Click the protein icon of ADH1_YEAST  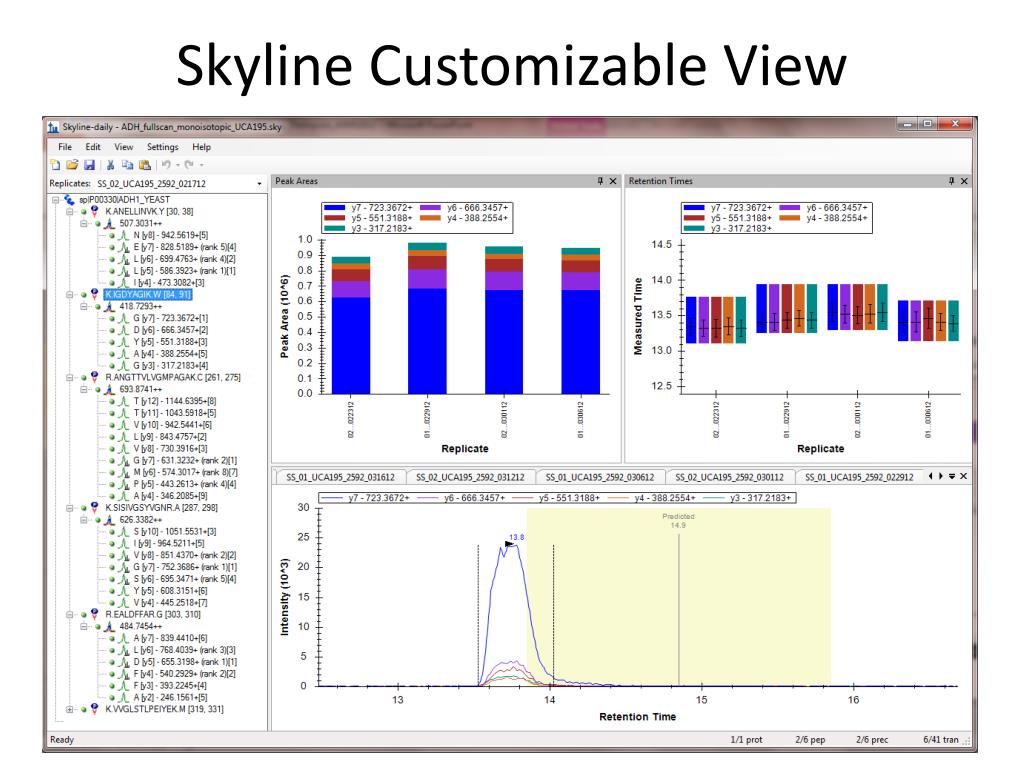pos(69,199)
